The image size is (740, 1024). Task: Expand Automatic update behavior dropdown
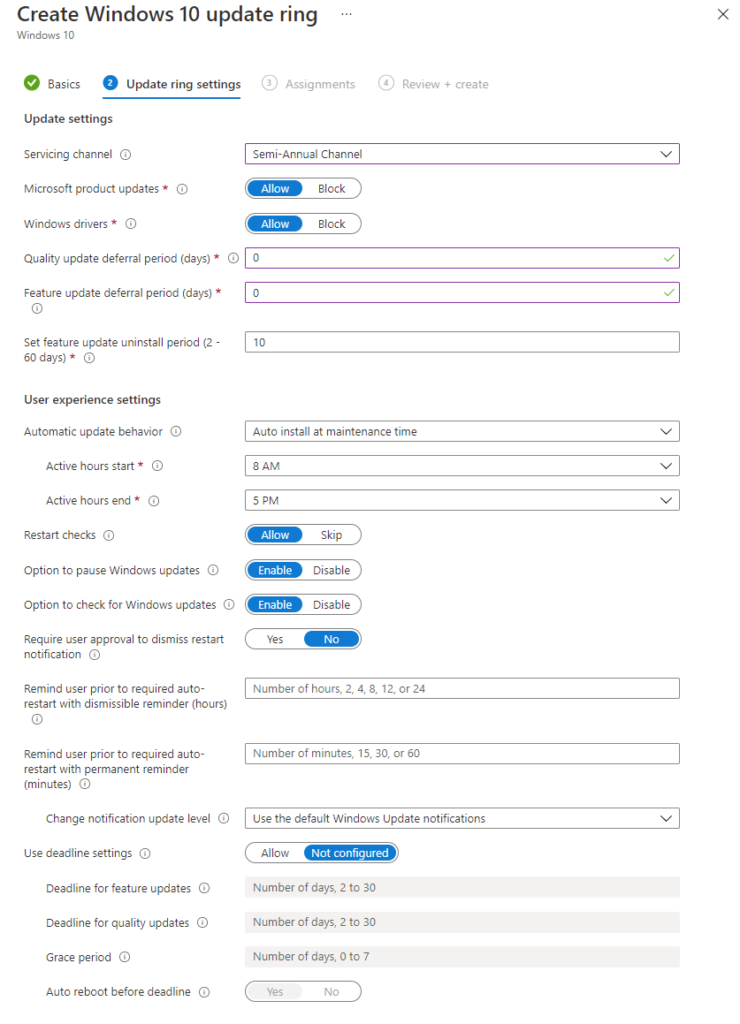click(x=461, y=432)
